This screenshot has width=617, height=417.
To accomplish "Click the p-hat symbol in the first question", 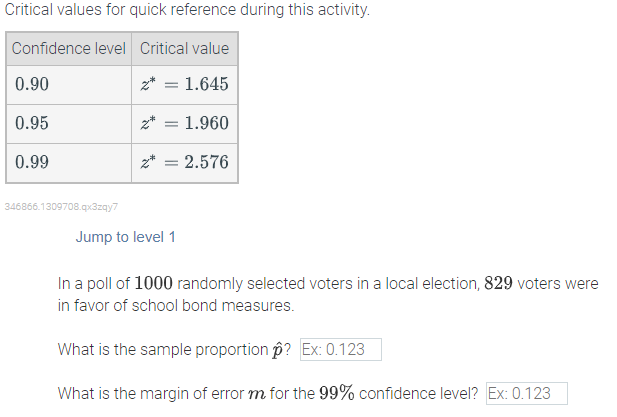I will tap(277, 350).
